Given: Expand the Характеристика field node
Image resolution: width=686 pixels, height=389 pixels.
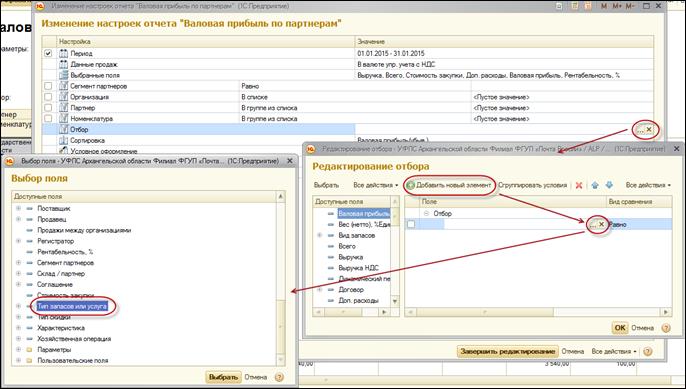Looking at the screenshot, I should tap(18, 328).
